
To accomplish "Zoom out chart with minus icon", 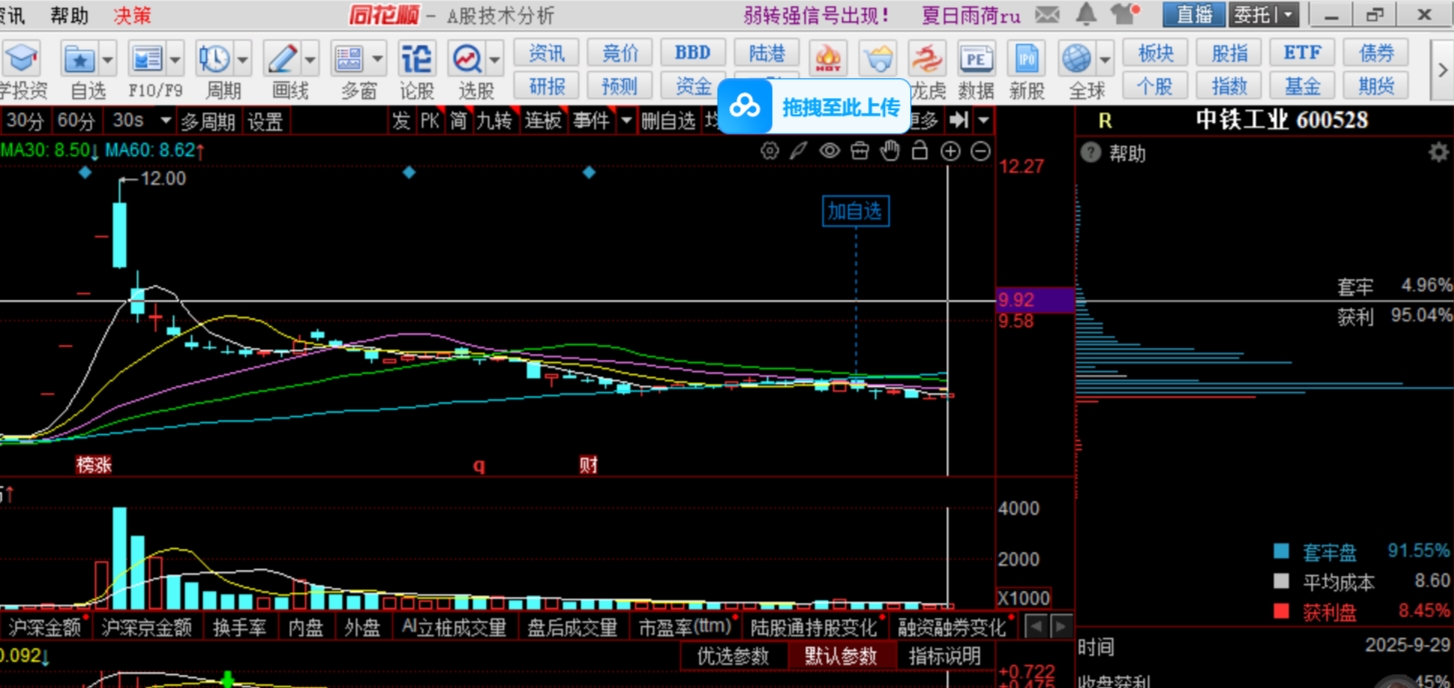I will [981, 151].
